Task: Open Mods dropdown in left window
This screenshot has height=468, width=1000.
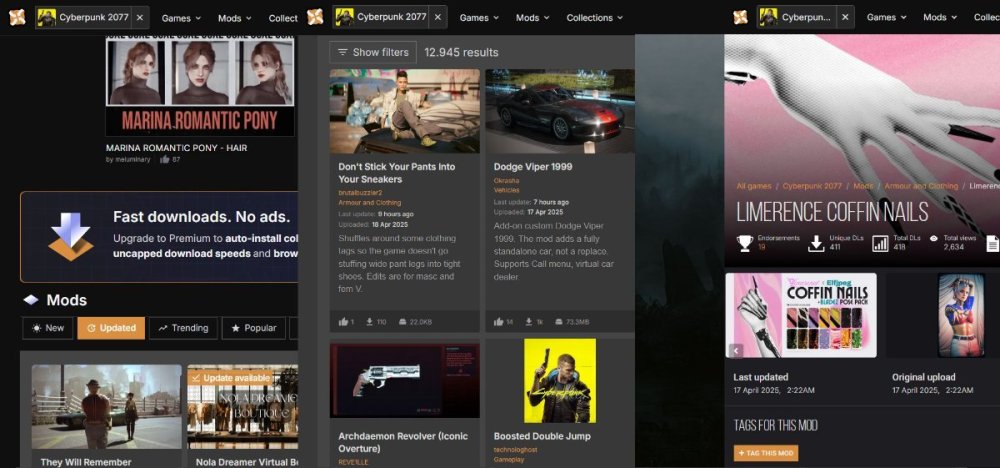Action: [235, 18]
